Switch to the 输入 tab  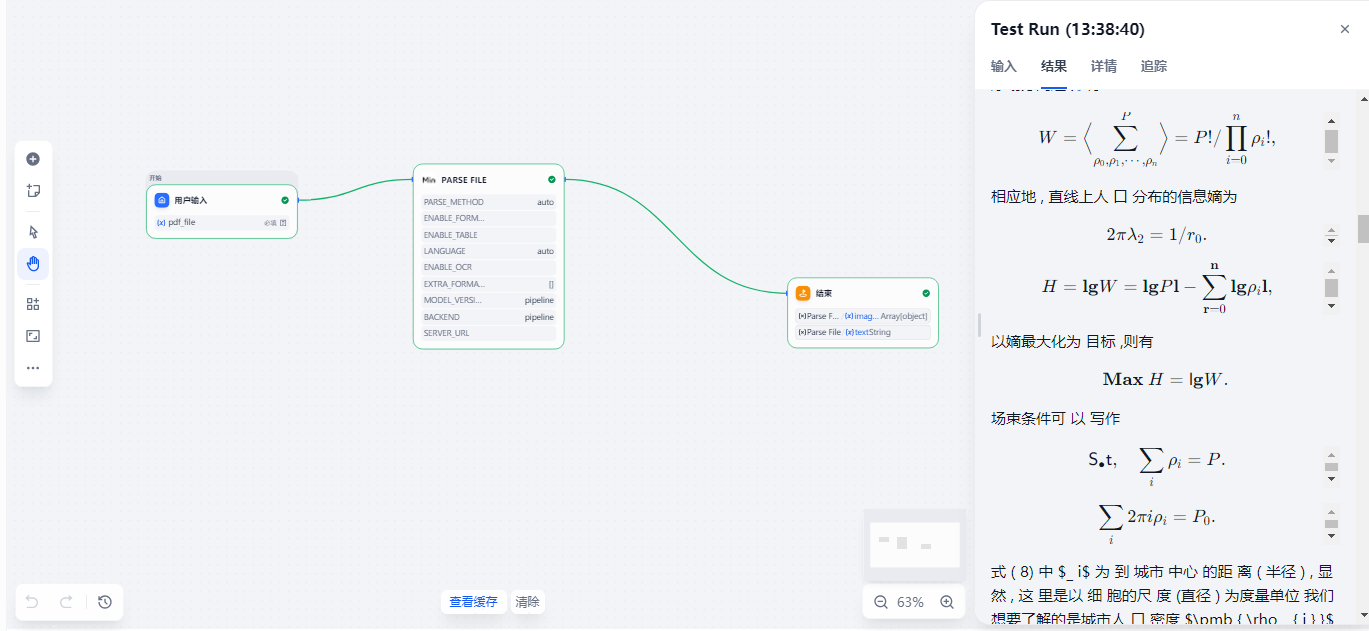pos(1003,66)
